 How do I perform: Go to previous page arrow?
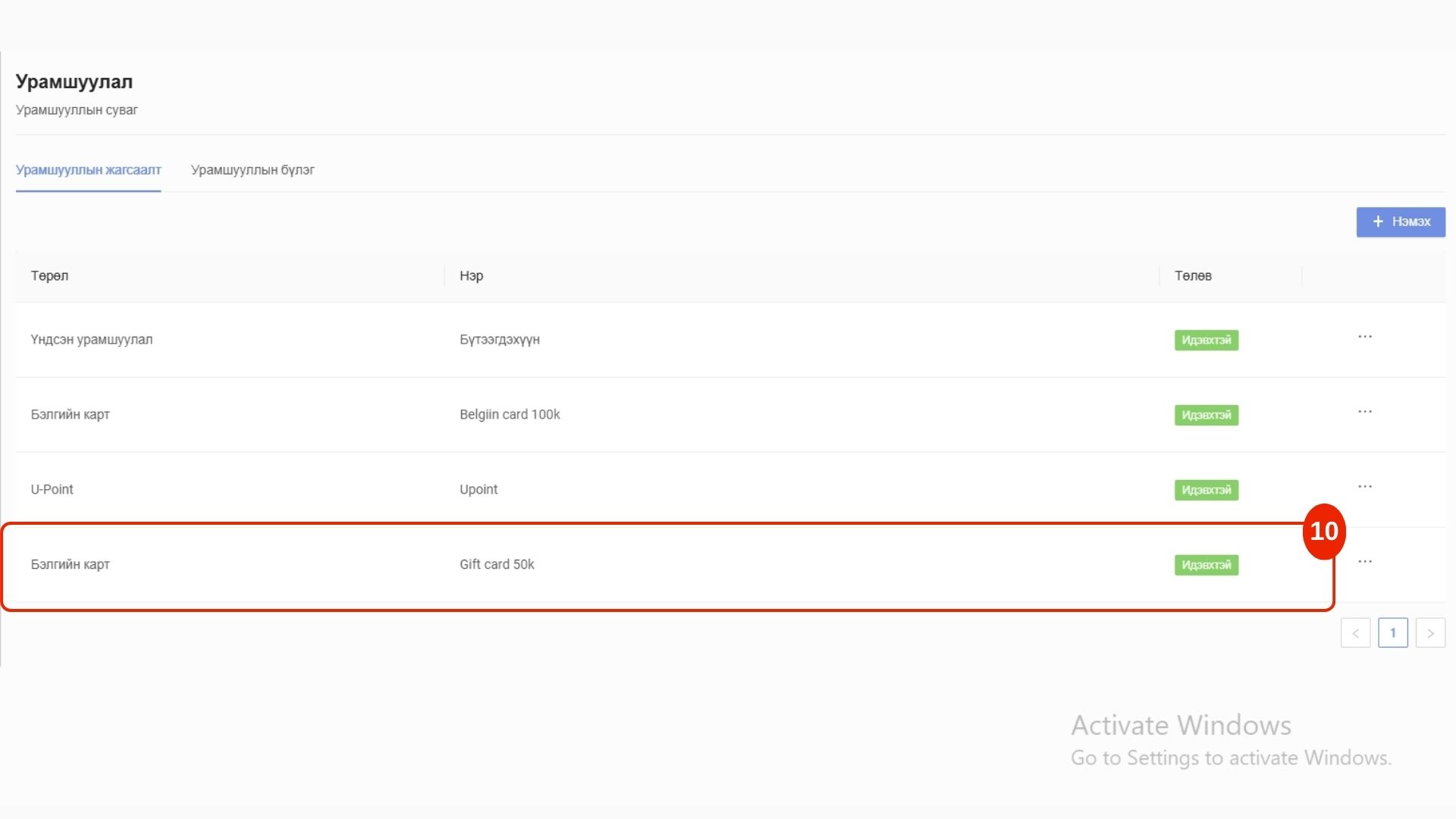pyautogui.click(x=1355, y=633)
